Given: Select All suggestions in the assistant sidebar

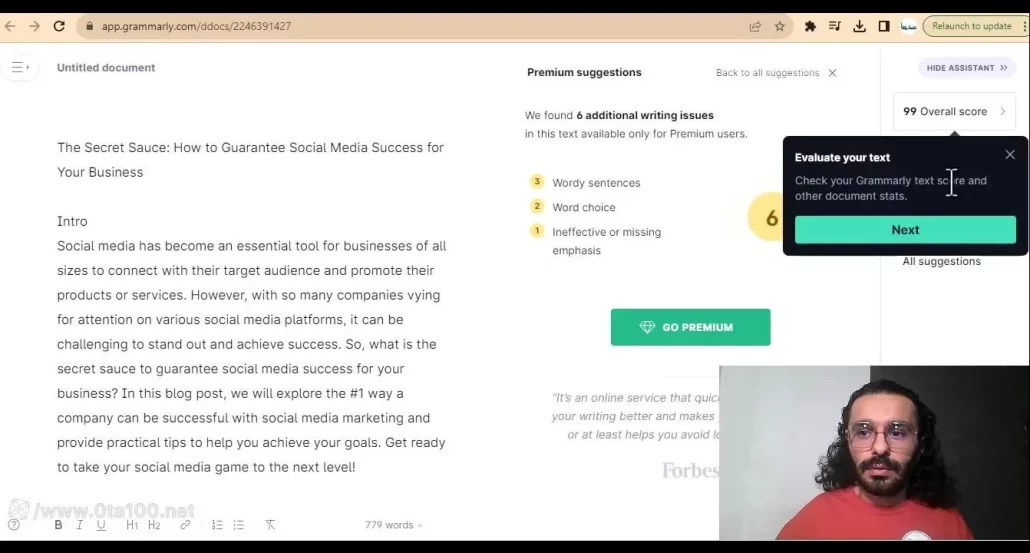Looking at the screenshot, I should click(941, 262).
